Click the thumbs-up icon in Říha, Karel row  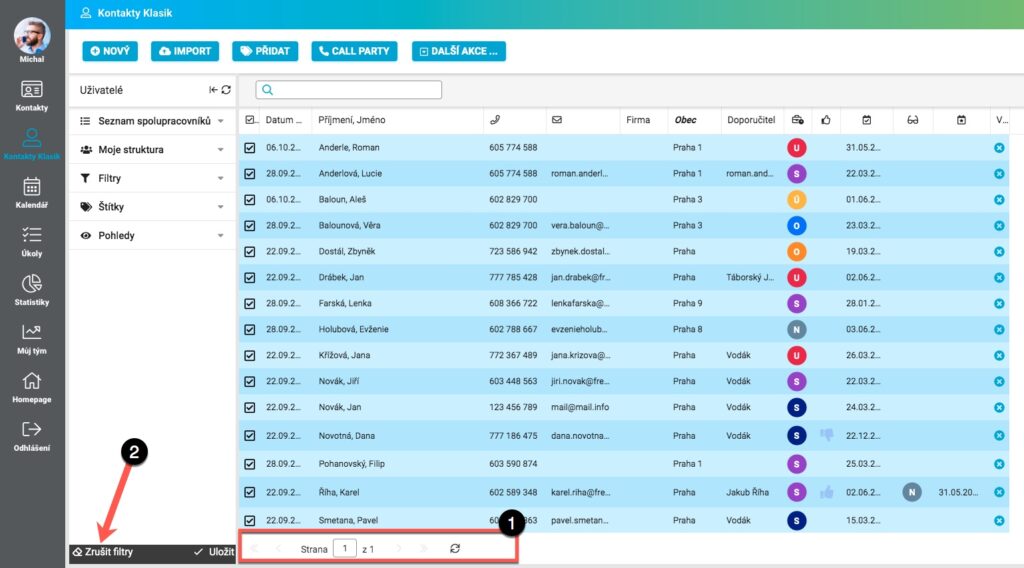pos(826,492)
